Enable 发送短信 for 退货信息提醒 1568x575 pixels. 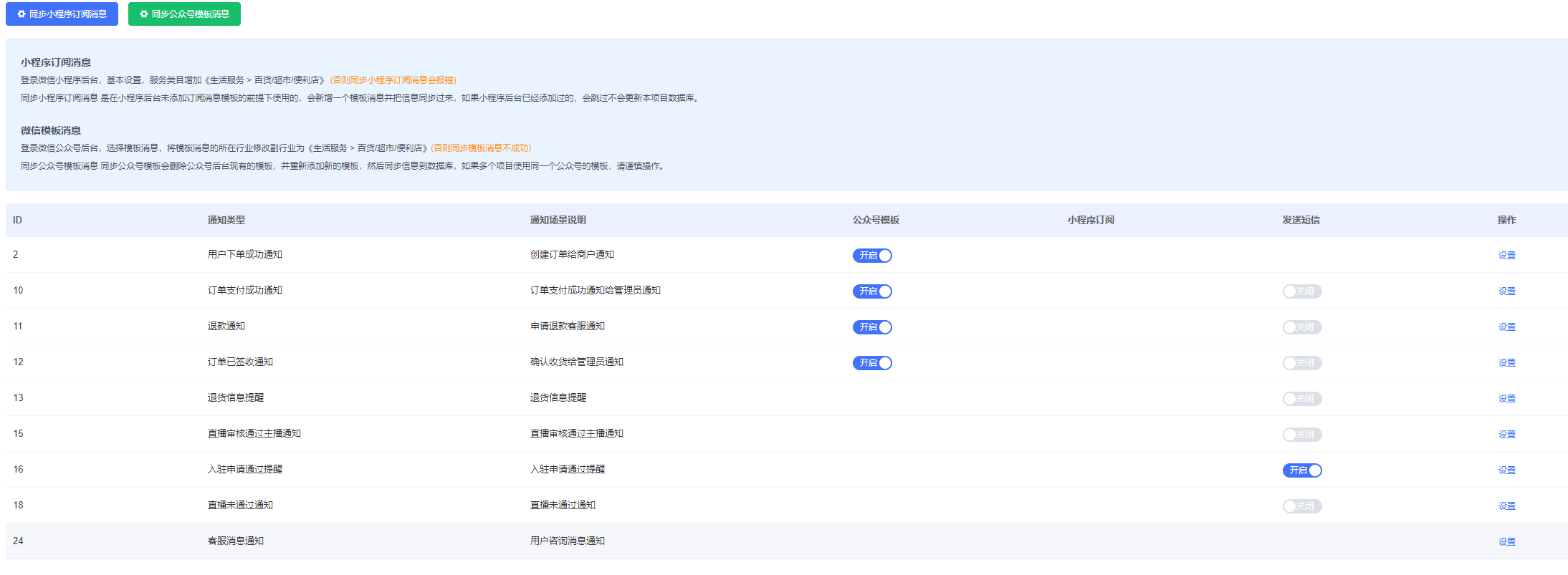click(x=1302, y=399)
